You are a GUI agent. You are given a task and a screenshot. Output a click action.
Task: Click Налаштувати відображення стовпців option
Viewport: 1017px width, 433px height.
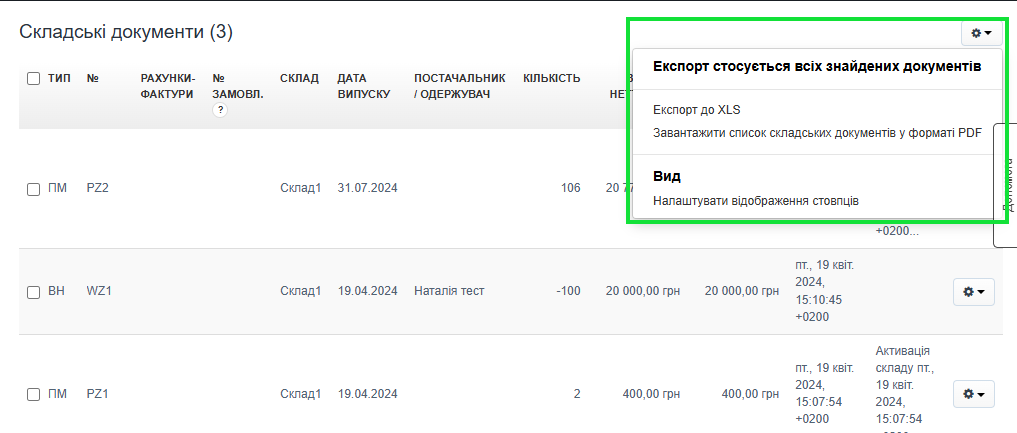click(755, 201)
